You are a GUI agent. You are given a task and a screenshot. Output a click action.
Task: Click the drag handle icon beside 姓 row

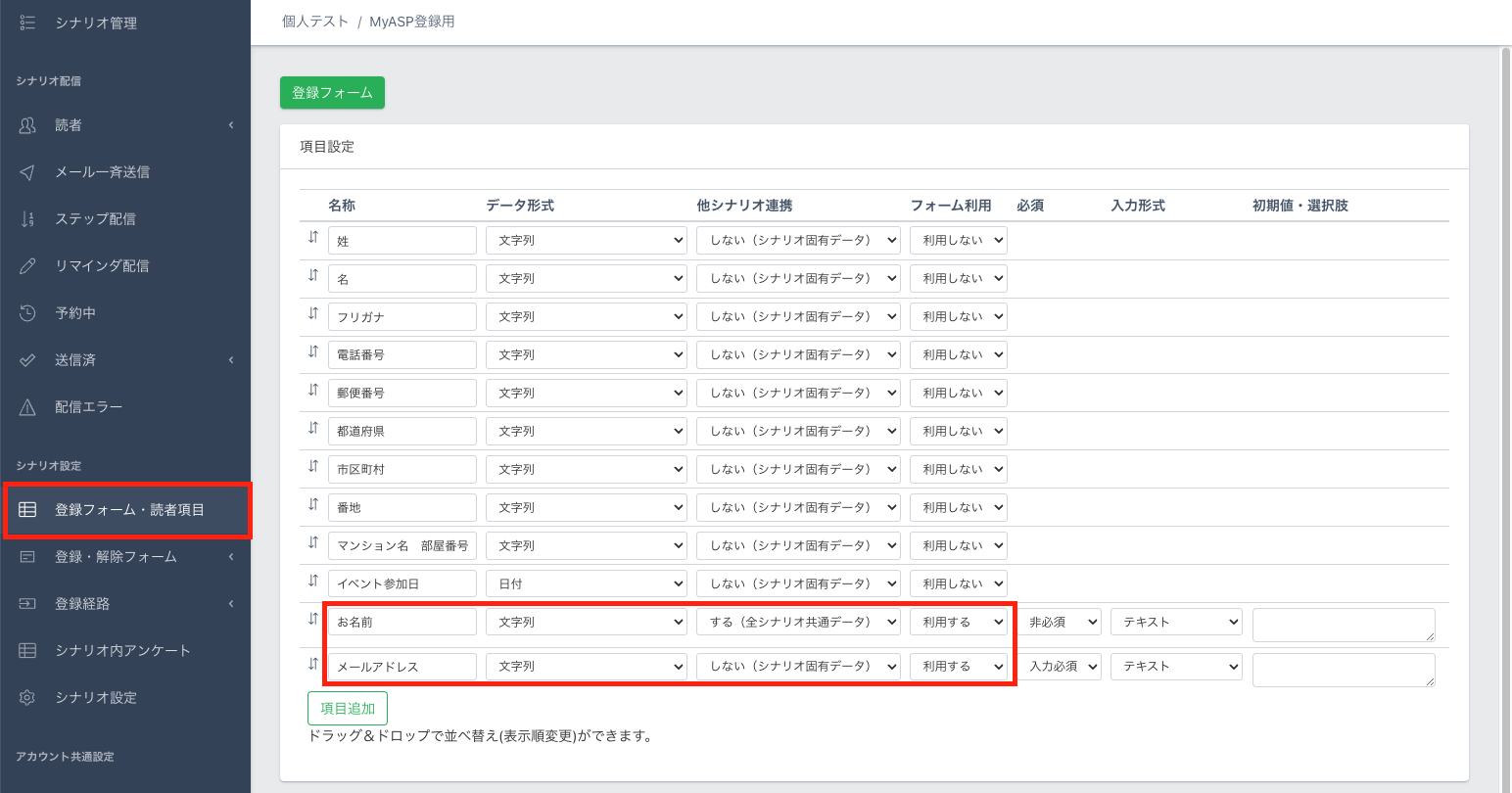(x=313, y=237)
